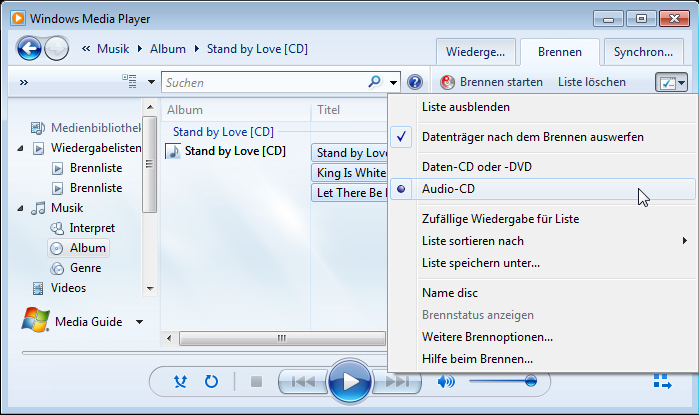Click Liste löschen button
The height and width of the screenshot is (415, 699).
[x=592, y=82]
